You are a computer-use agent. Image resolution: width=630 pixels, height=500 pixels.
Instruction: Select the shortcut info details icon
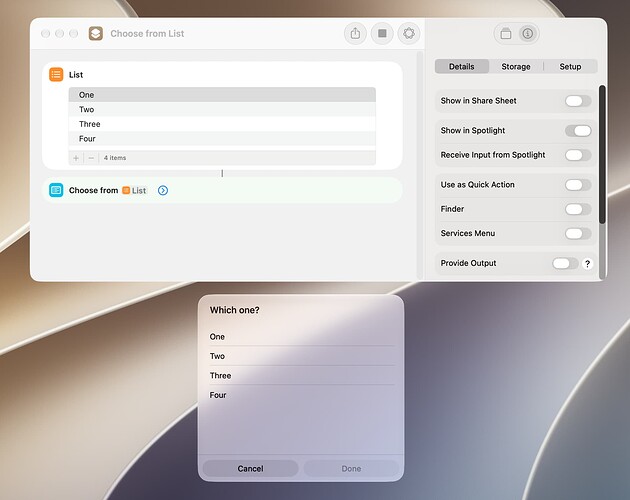coord(528,34)
